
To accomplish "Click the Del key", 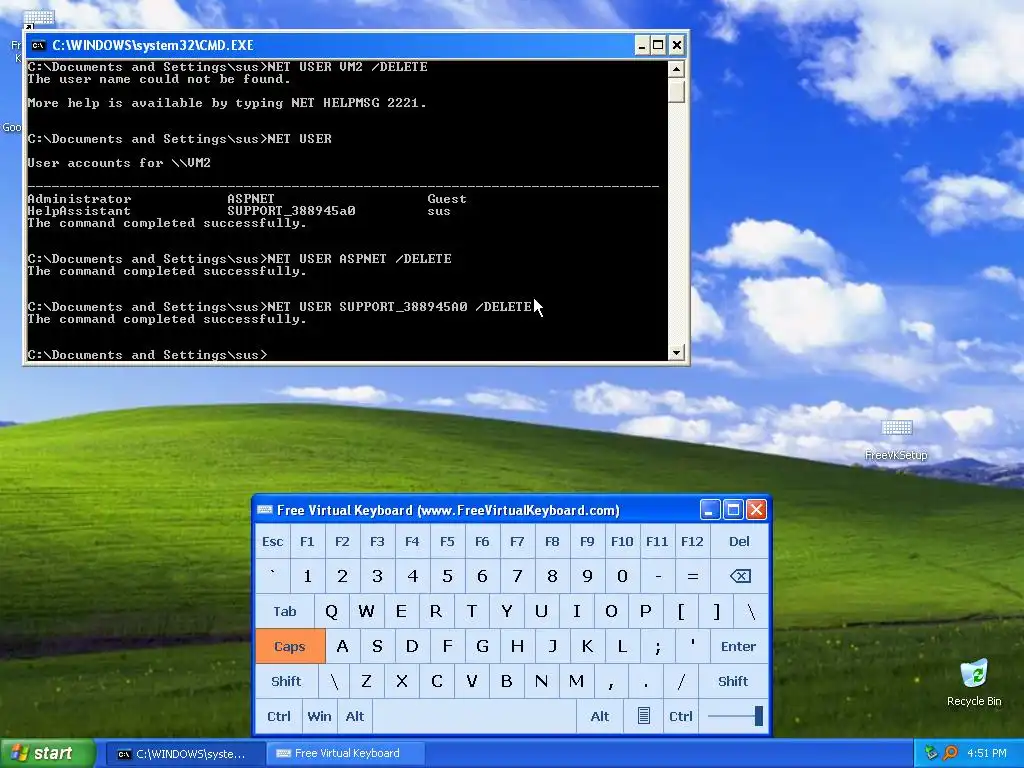I will pyautogui.click(x=739, y=541).
